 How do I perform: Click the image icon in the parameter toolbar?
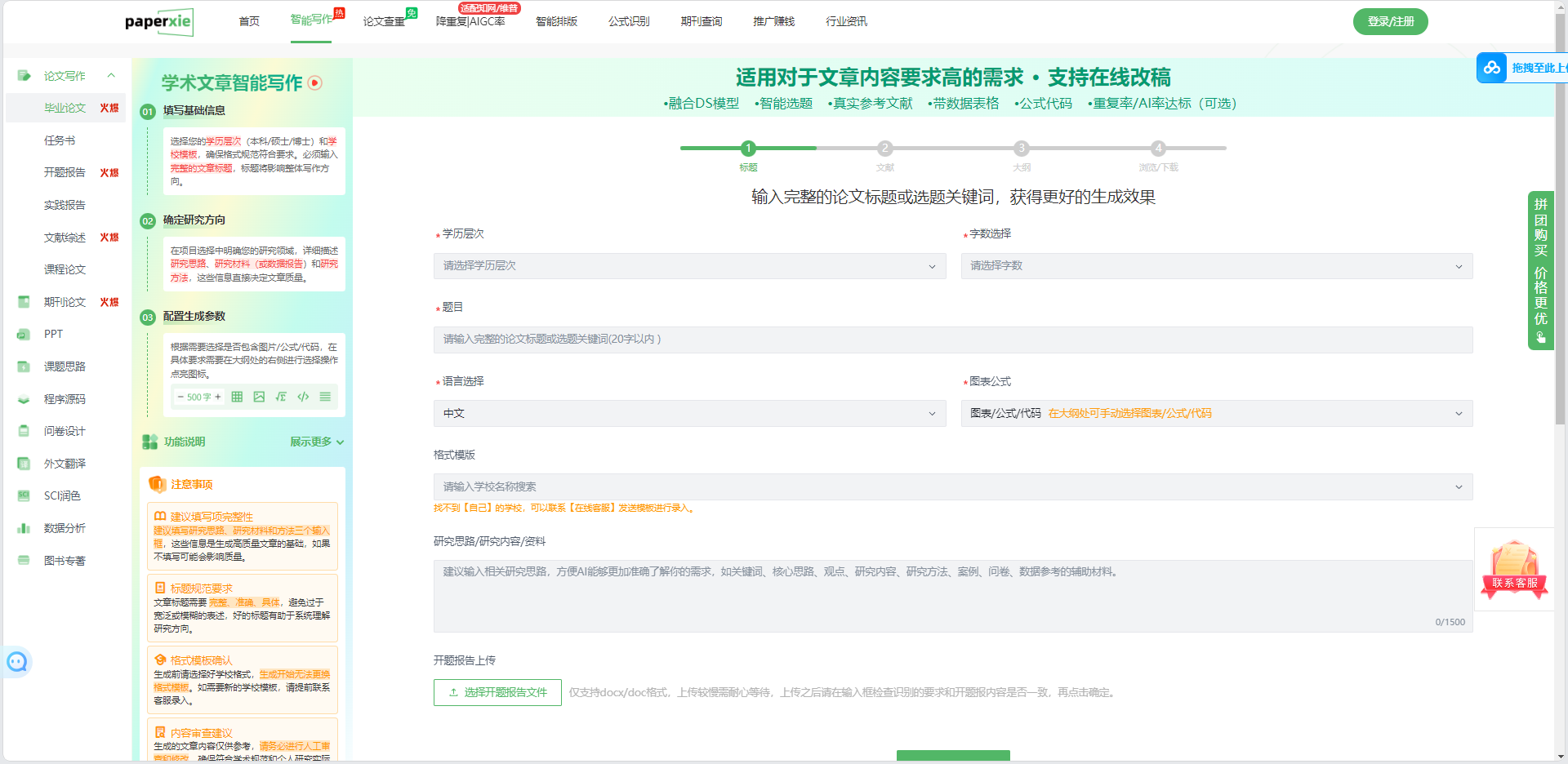259,397
